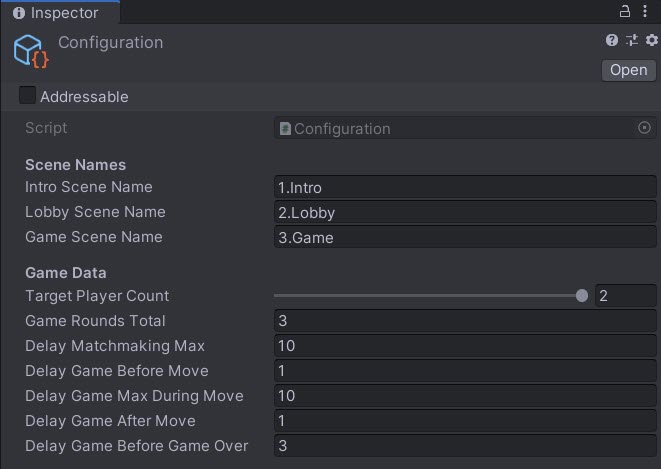
Task: Click the Intro Scene Name field
Action: pyautogui.click(x=465, y=187)
